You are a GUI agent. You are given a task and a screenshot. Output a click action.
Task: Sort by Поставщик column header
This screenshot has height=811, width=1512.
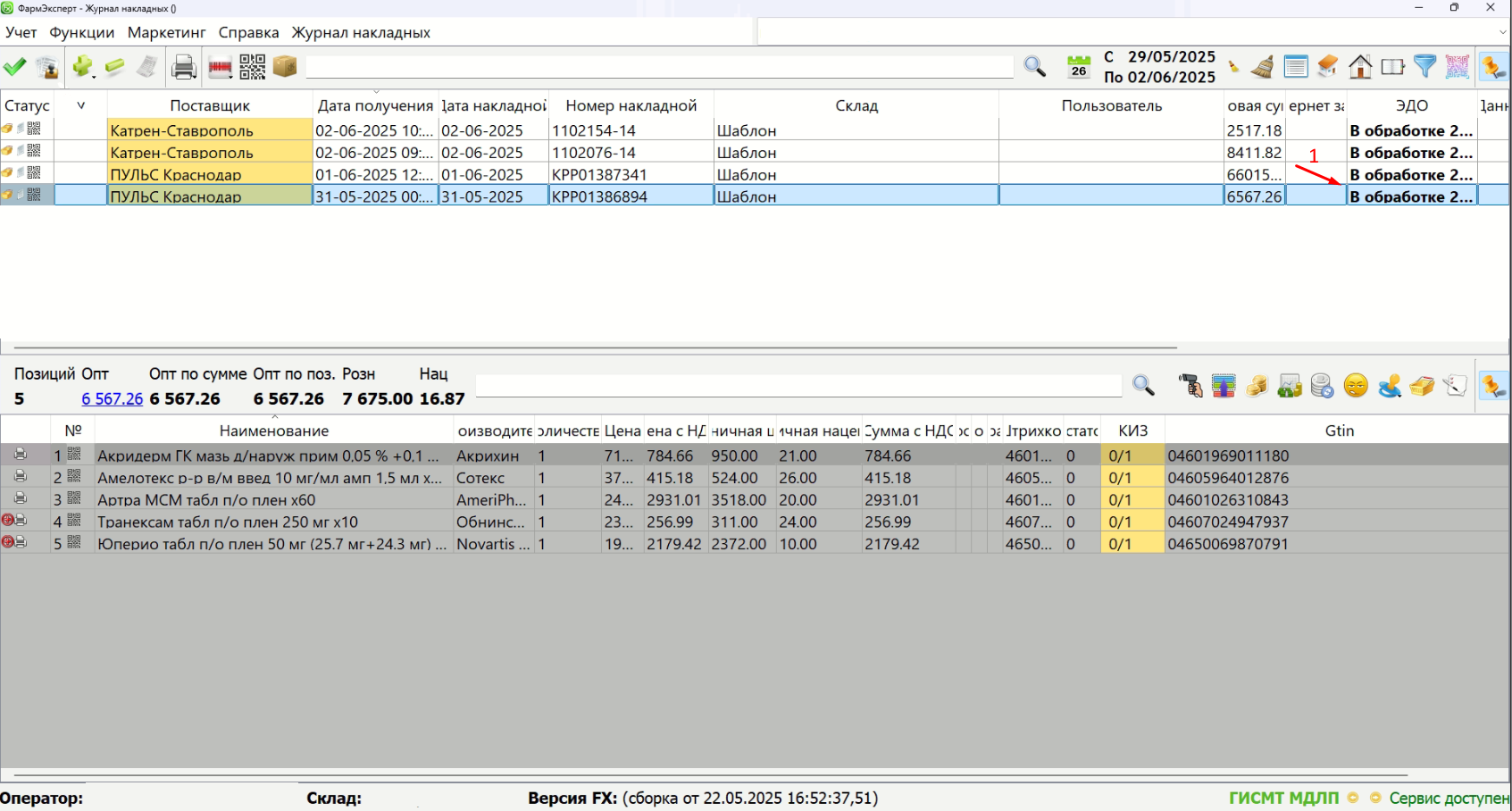click(x=210, y=105)
